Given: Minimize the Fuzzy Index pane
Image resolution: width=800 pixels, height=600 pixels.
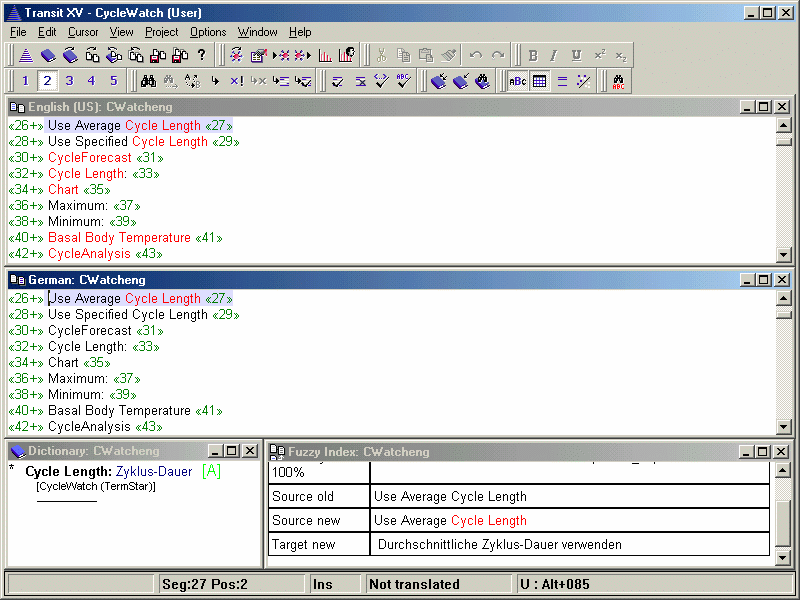Looking at the screenshot, I should click(x=746, y=452).
